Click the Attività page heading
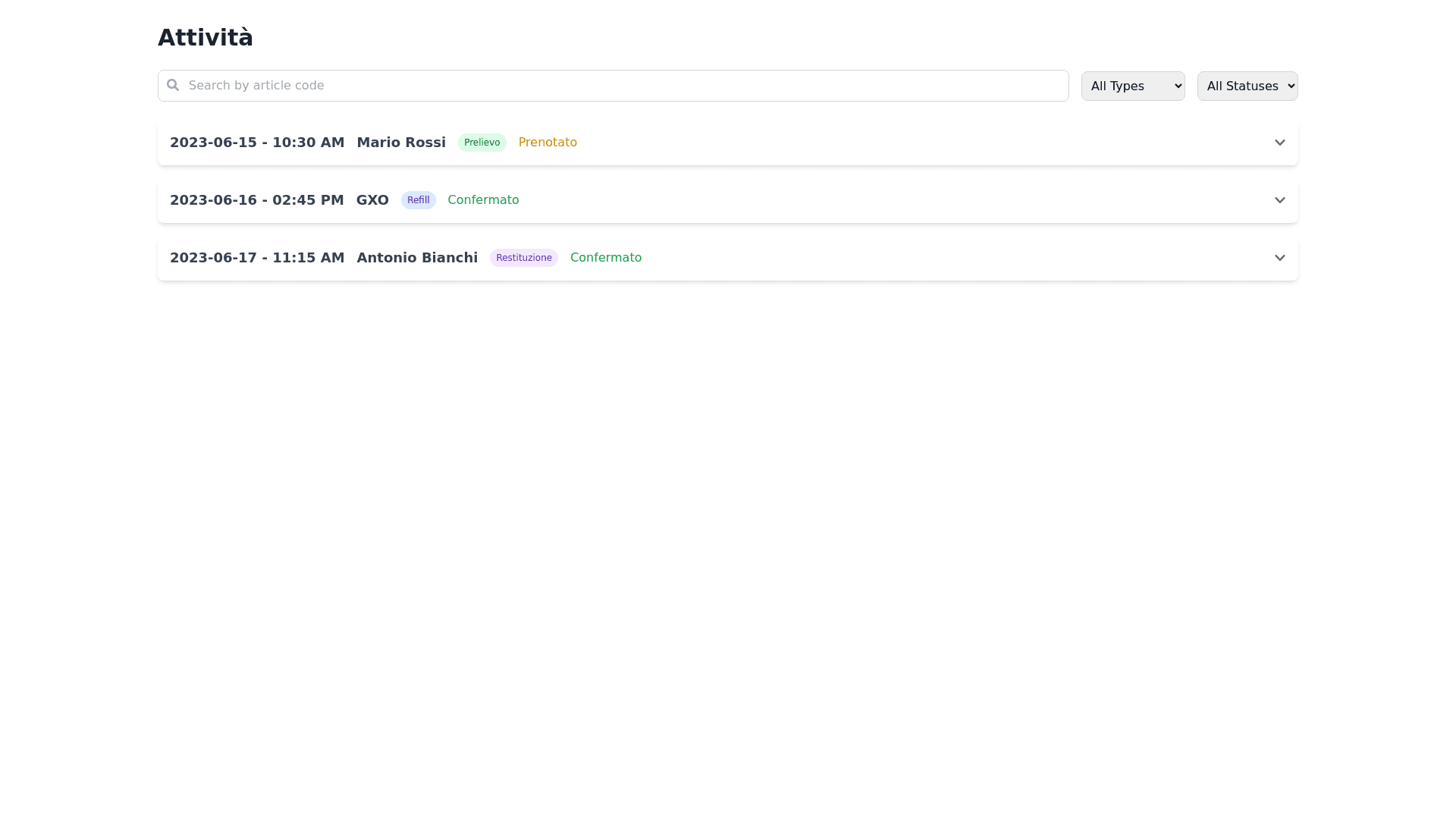 tap(206, 37)
